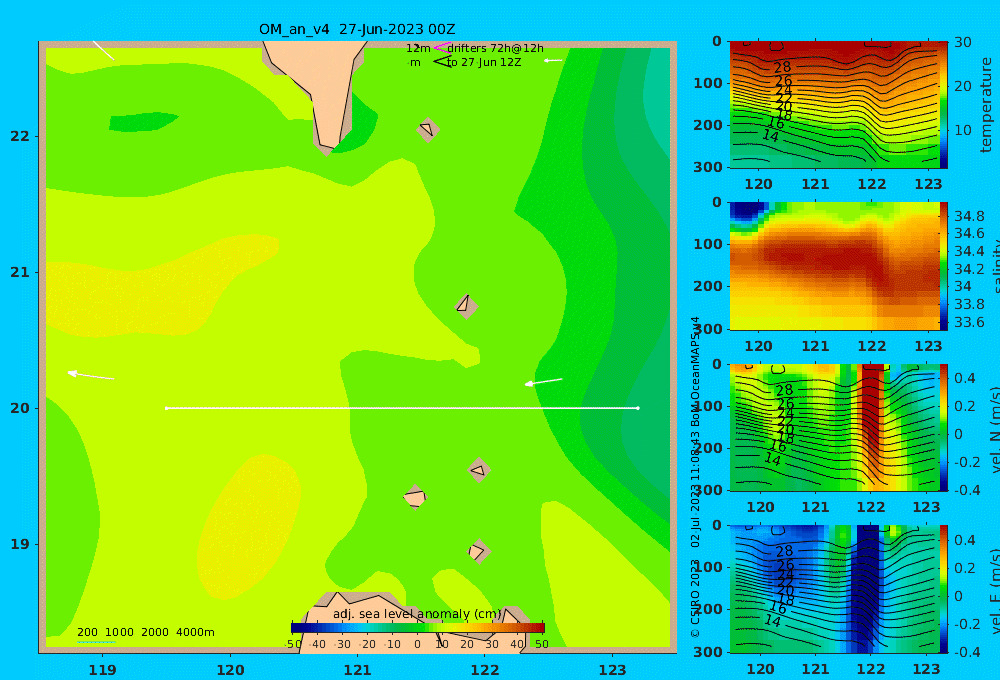The height and width of the screenshot is (680, 1000).
Task: Click the east endpoint of the transect line
Action: [638, 408]
